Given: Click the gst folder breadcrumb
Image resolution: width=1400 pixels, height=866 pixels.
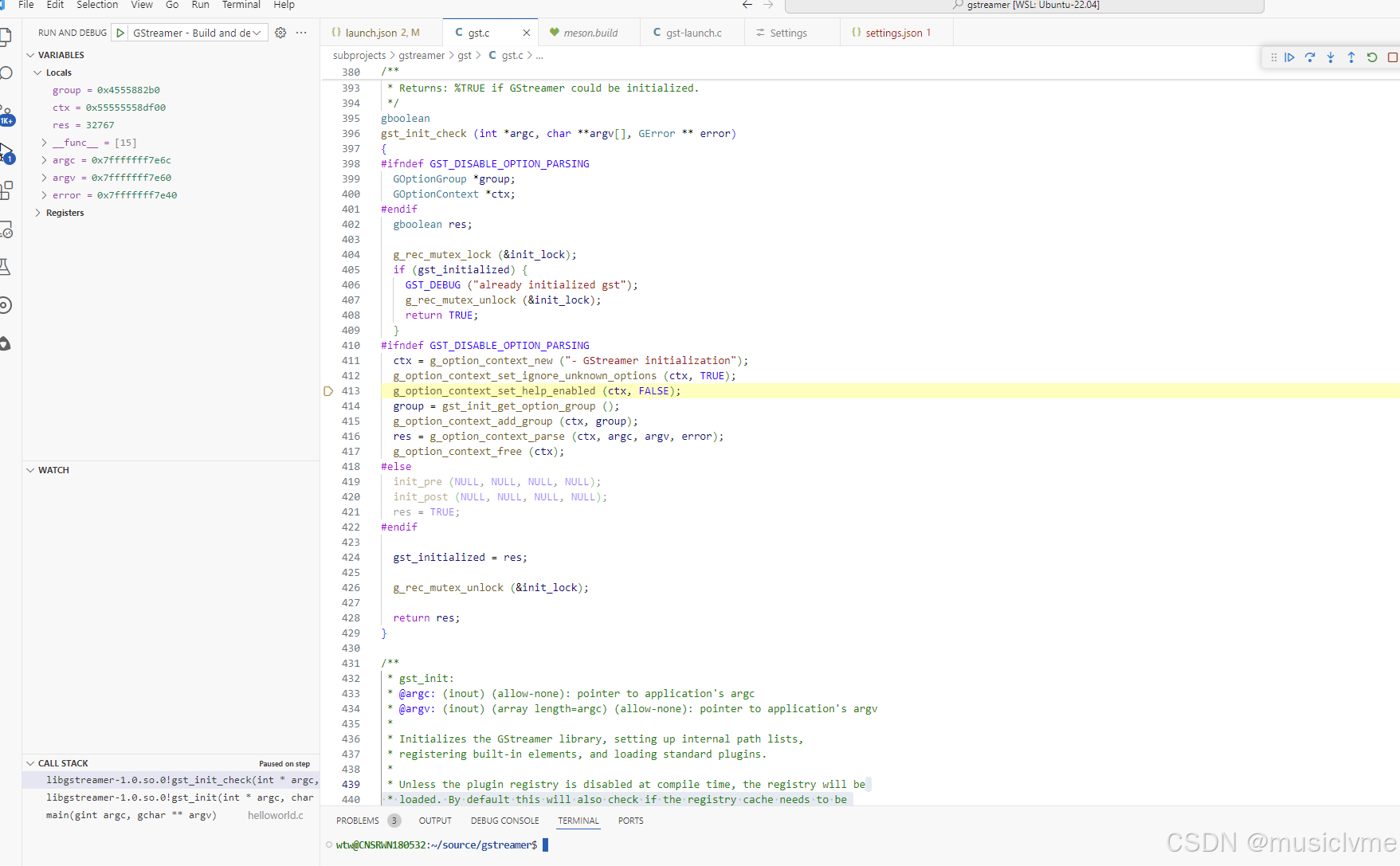Looking at the screenshot, I should (465, 55).
